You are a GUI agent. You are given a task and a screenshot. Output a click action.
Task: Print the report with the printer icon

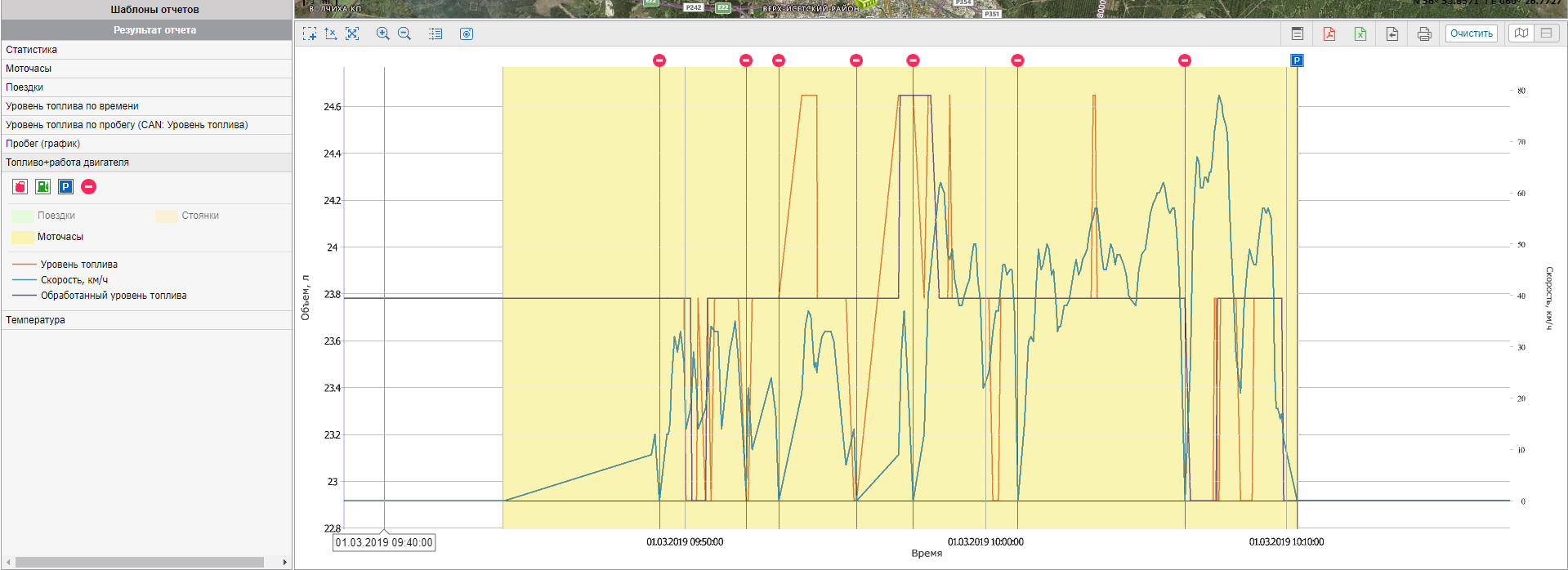(1424, 33)
